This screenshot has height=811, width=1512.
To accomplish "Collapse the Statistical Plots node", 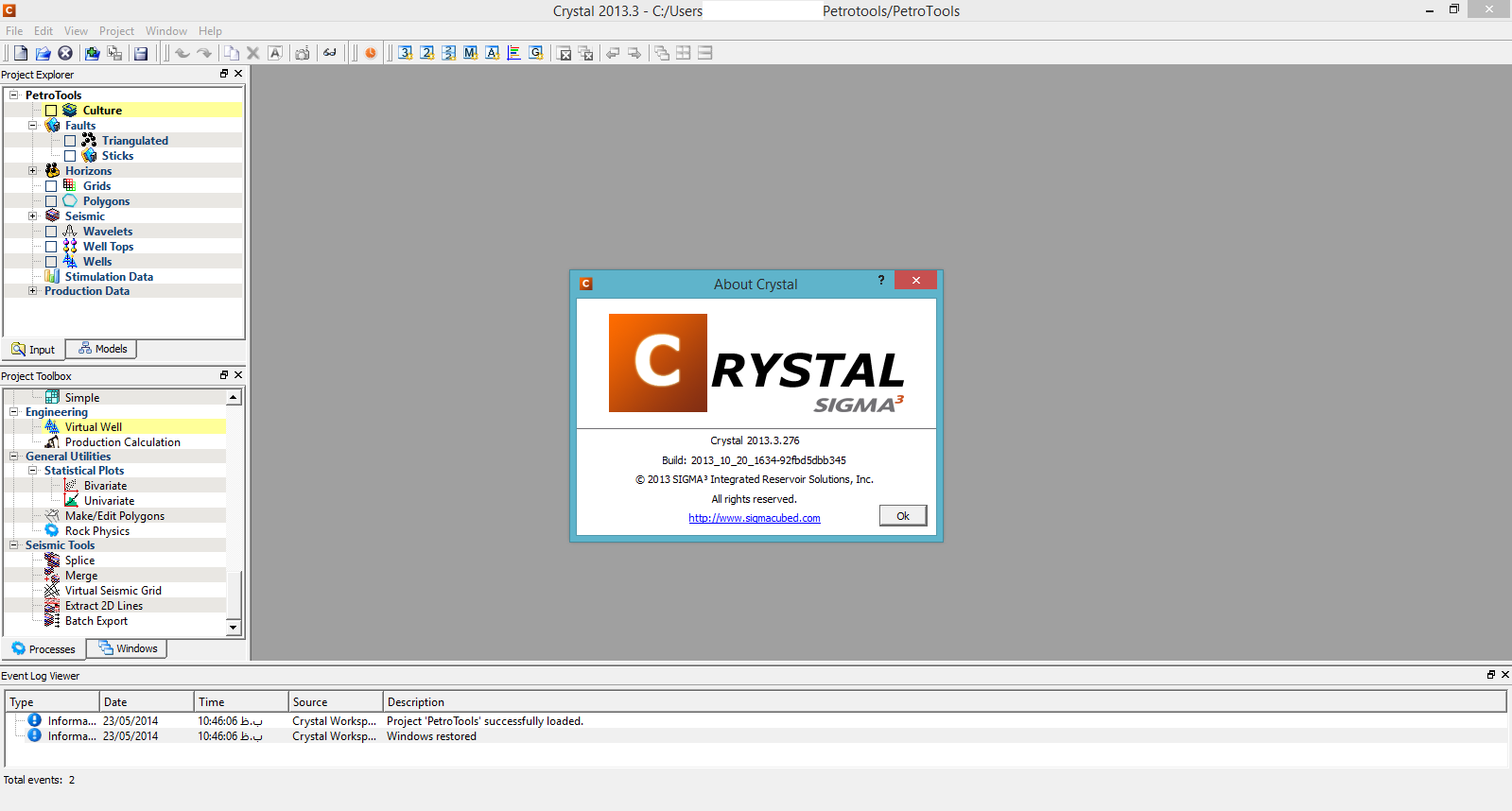I will (32, 470).
